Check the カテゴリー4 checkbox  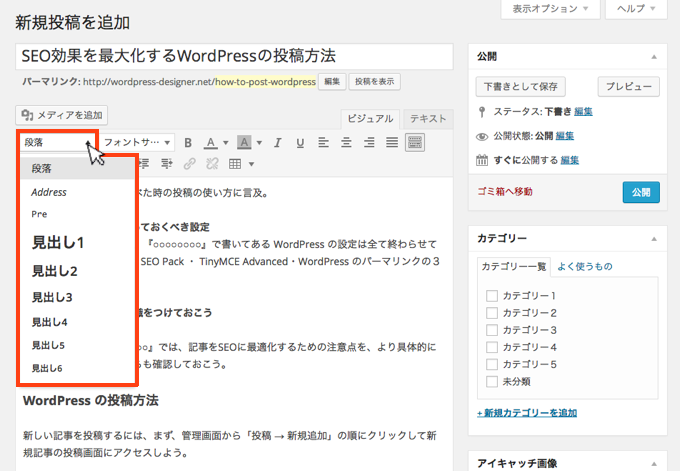point(492,347)
